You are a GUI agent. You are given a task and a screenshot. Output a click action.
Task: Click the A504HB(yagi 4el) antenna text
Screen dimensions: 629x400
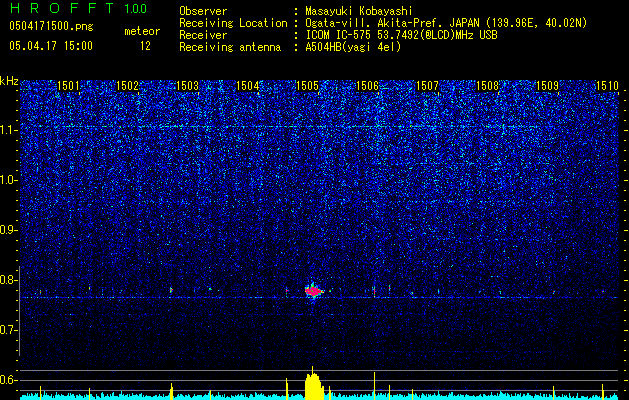353,47
